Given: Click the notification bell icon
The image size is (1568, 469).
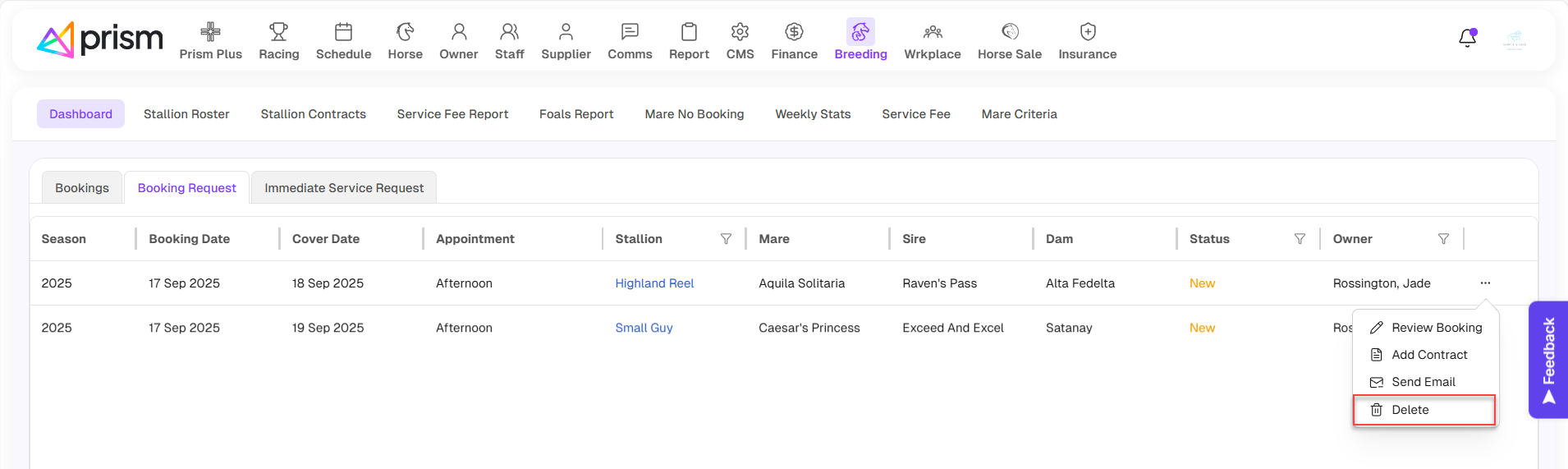Looking at the screenshot, I should click(x=1467, y=39).
